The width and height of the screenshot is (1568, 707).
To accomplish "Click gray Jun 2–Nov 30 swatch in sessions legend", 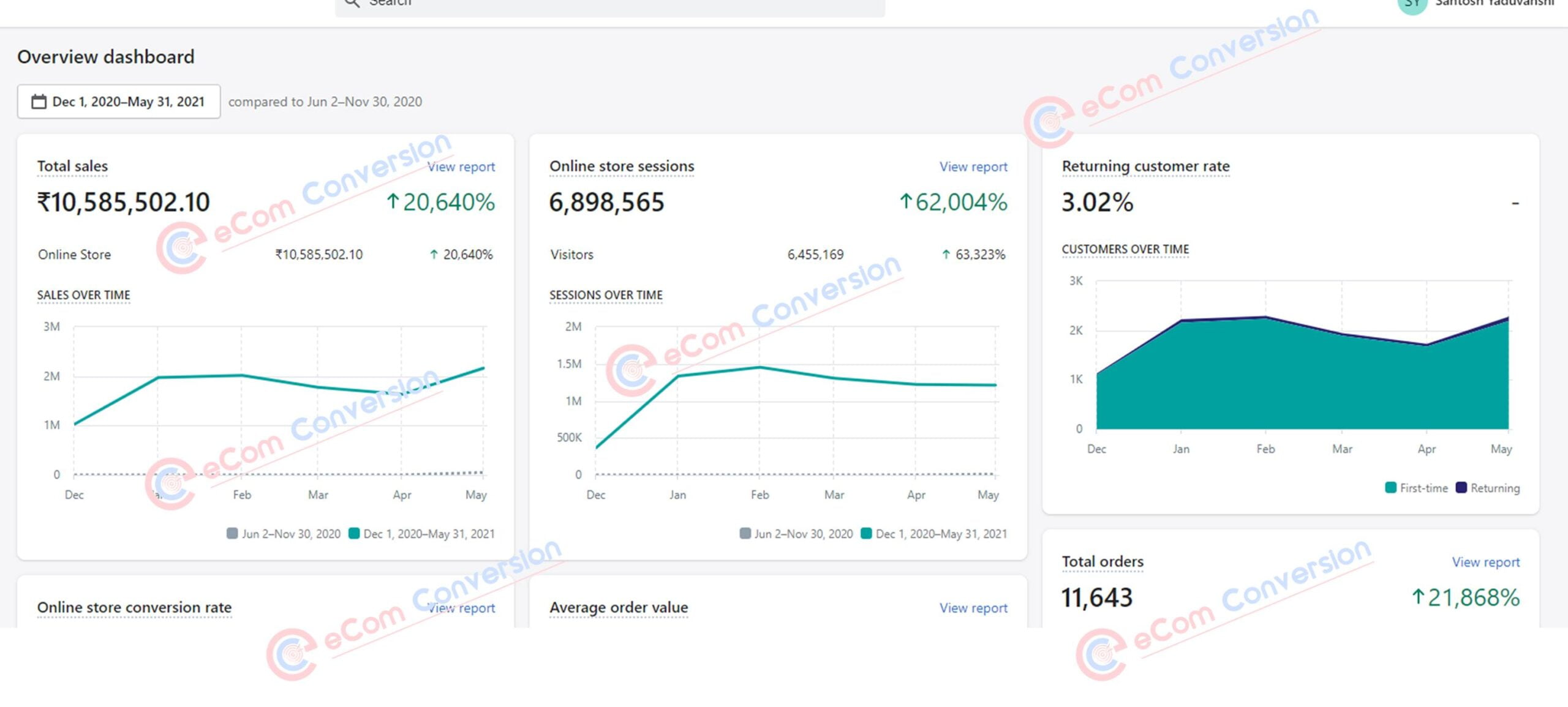I will pyautogui.click(x=745, y=533).
